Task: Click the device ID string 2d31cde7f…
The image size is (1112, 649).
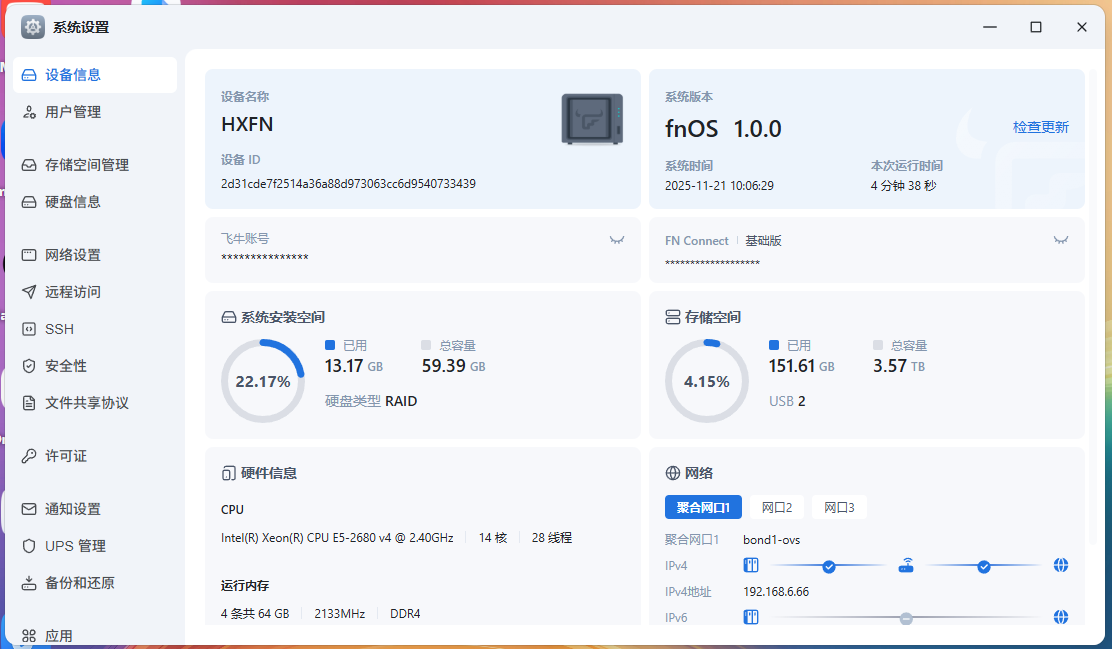Action: click(348, 184)
